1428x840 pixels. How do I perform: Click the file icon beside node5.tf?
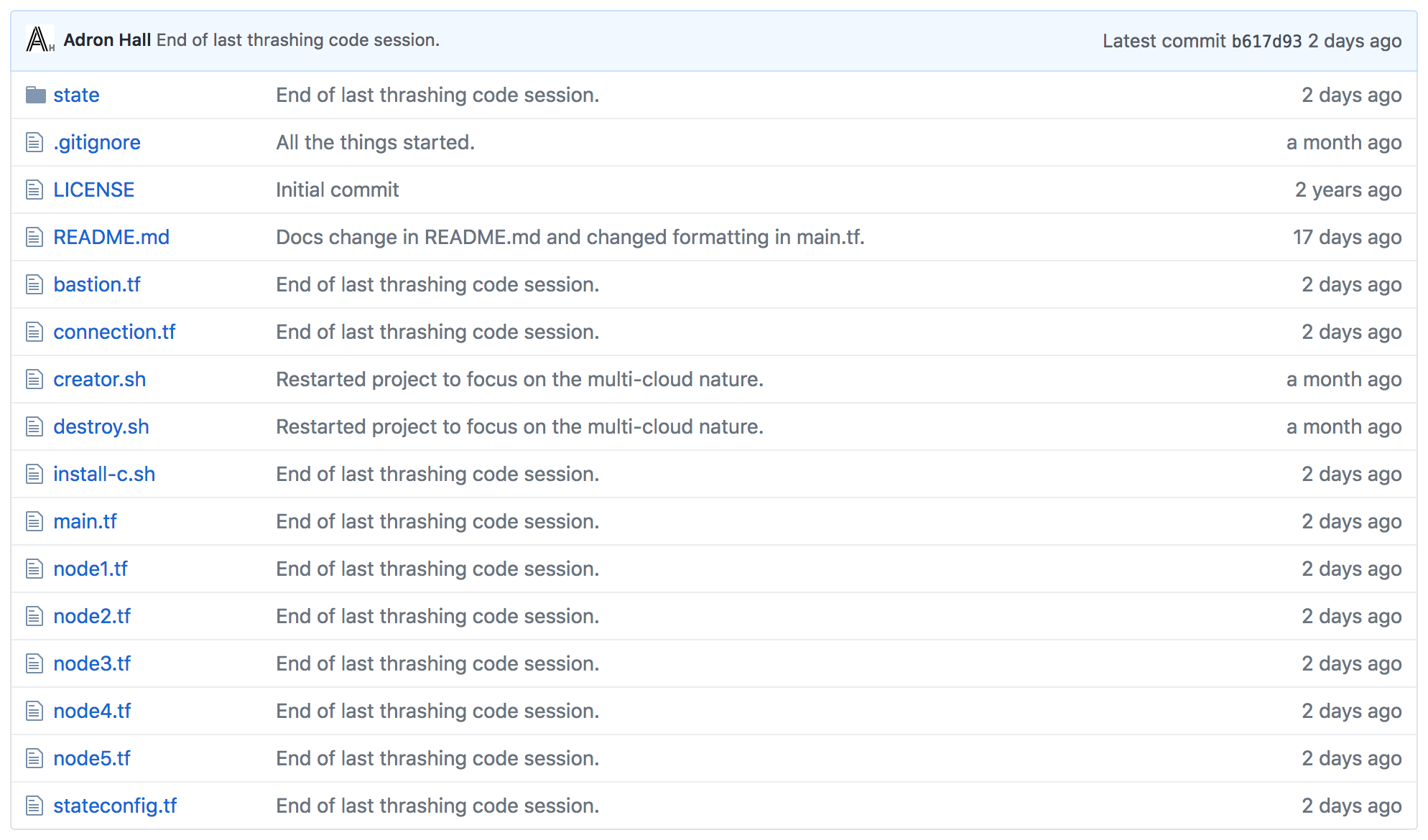pos(34,758)
